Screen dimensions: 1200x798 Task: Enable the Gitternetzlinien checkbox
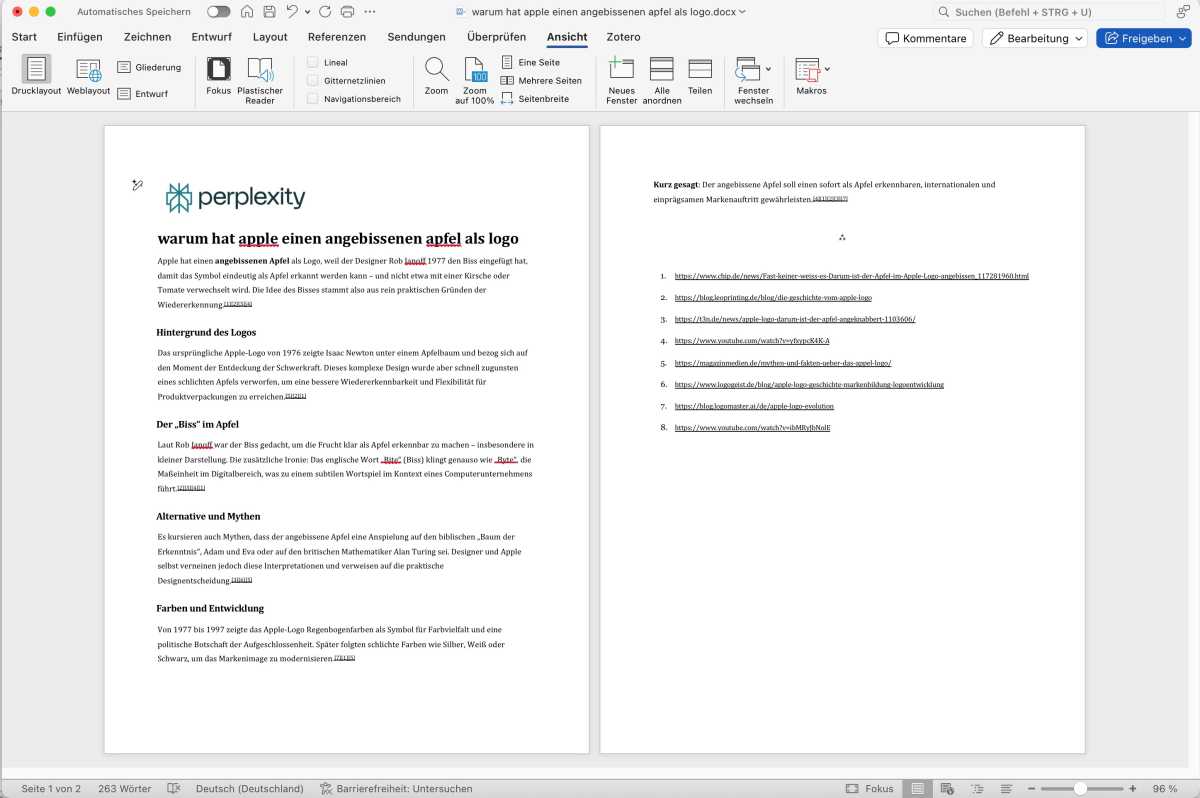click(313, 80)
